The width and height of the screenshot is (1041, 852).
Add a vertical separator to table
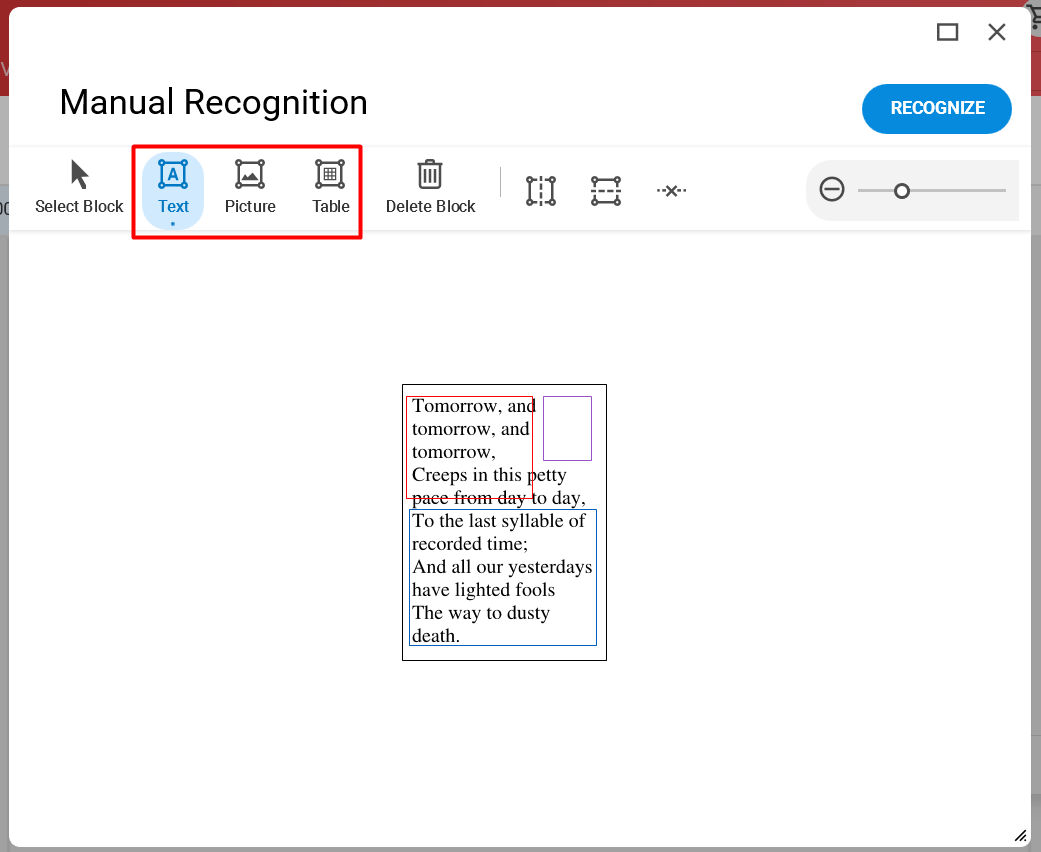click(x=540, y=191)
